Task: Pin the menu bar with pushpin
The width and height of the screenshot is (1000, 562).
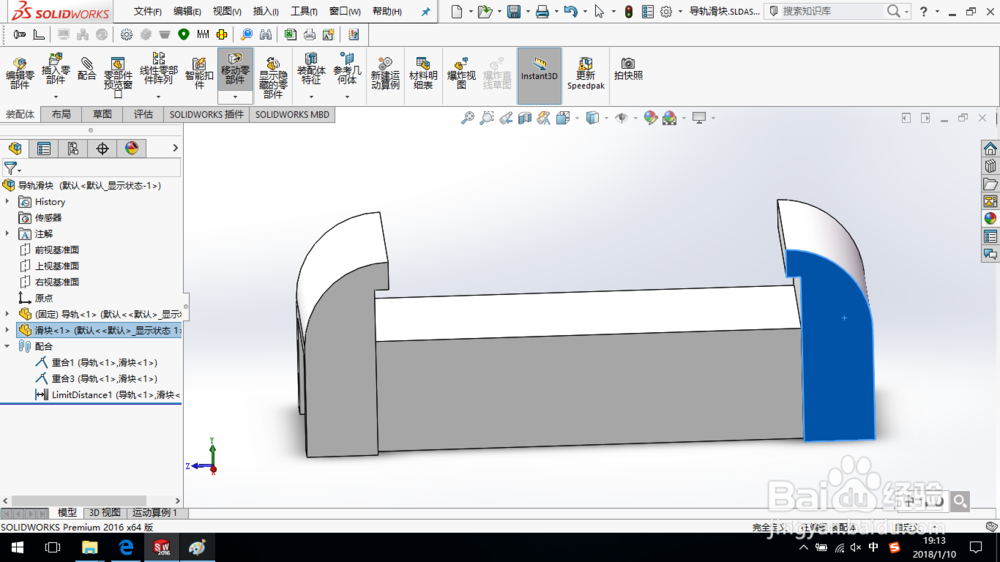Action: [x=425, y=11]
